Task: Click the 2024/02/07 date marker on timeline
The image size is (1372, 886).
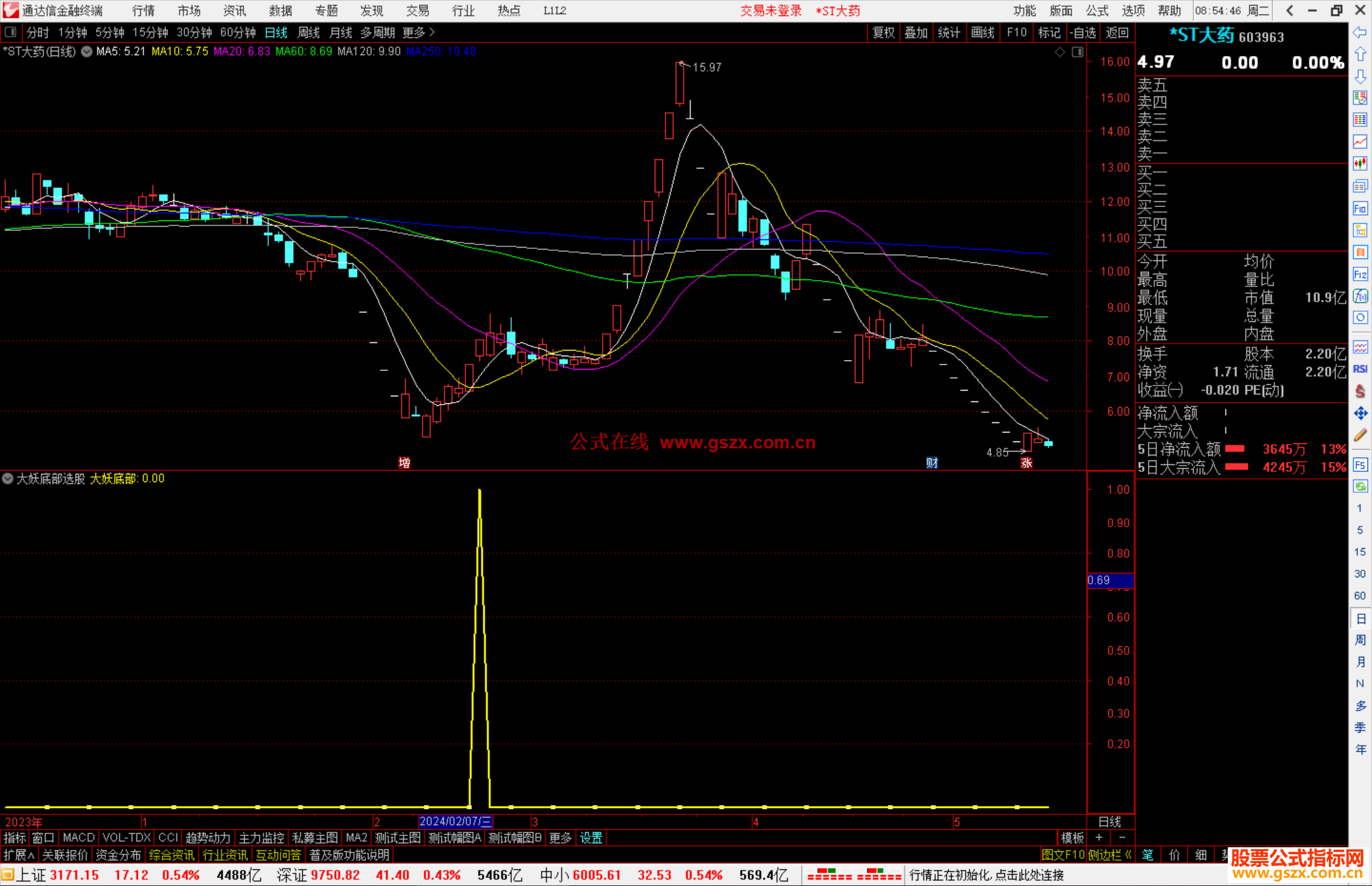Action: (455, 821)
